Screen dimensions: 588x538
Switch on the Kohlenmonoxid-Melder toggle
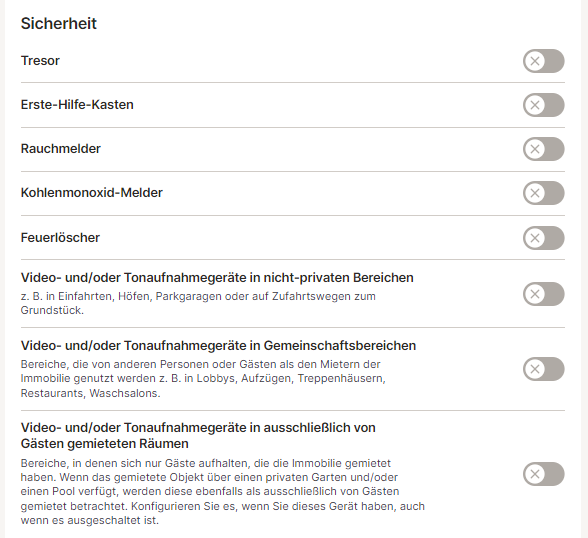click(x=543, y=193)
